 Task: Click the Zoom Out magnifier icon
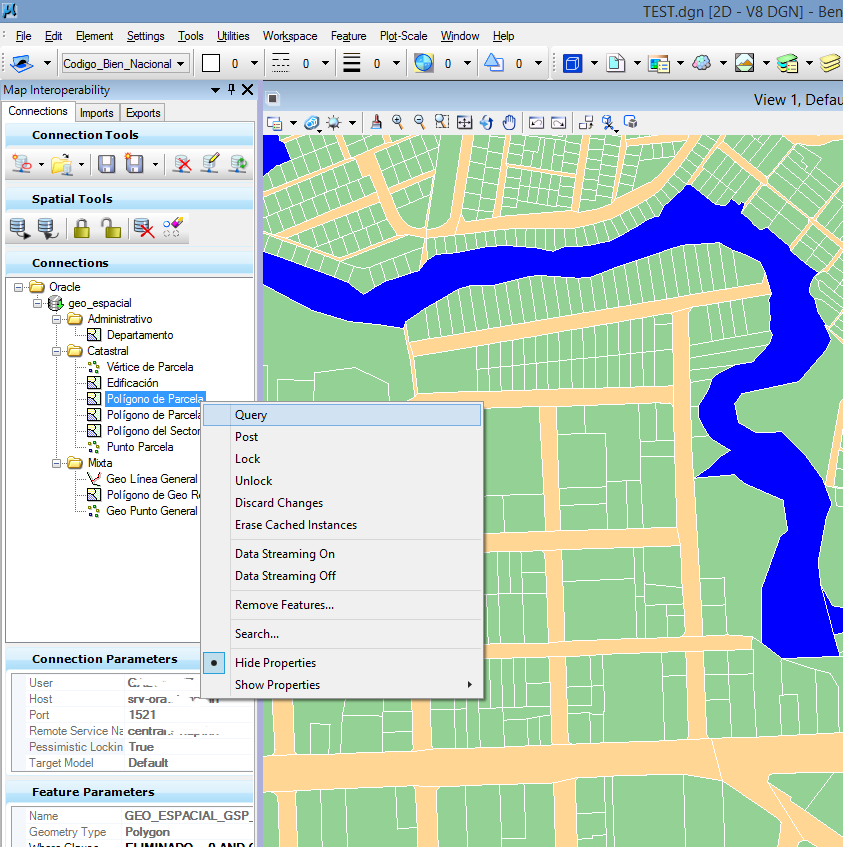tap(420, 122)
